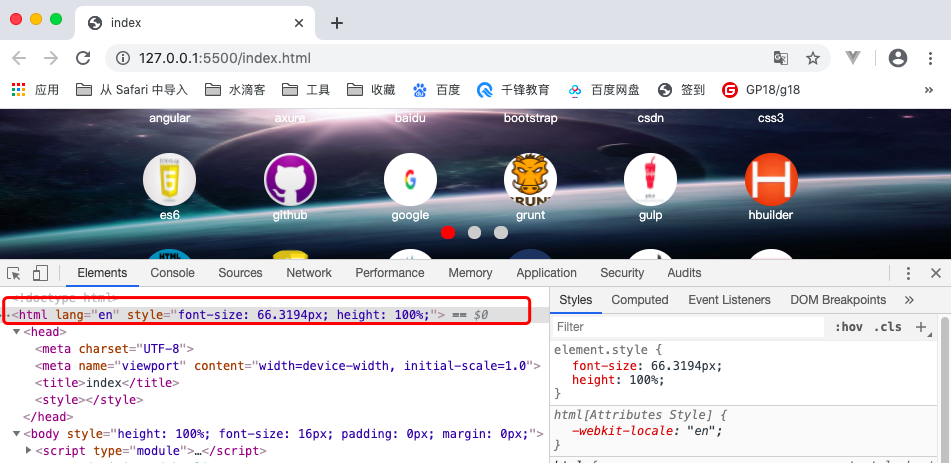Click the es6 site icon

tap(169, 179)
